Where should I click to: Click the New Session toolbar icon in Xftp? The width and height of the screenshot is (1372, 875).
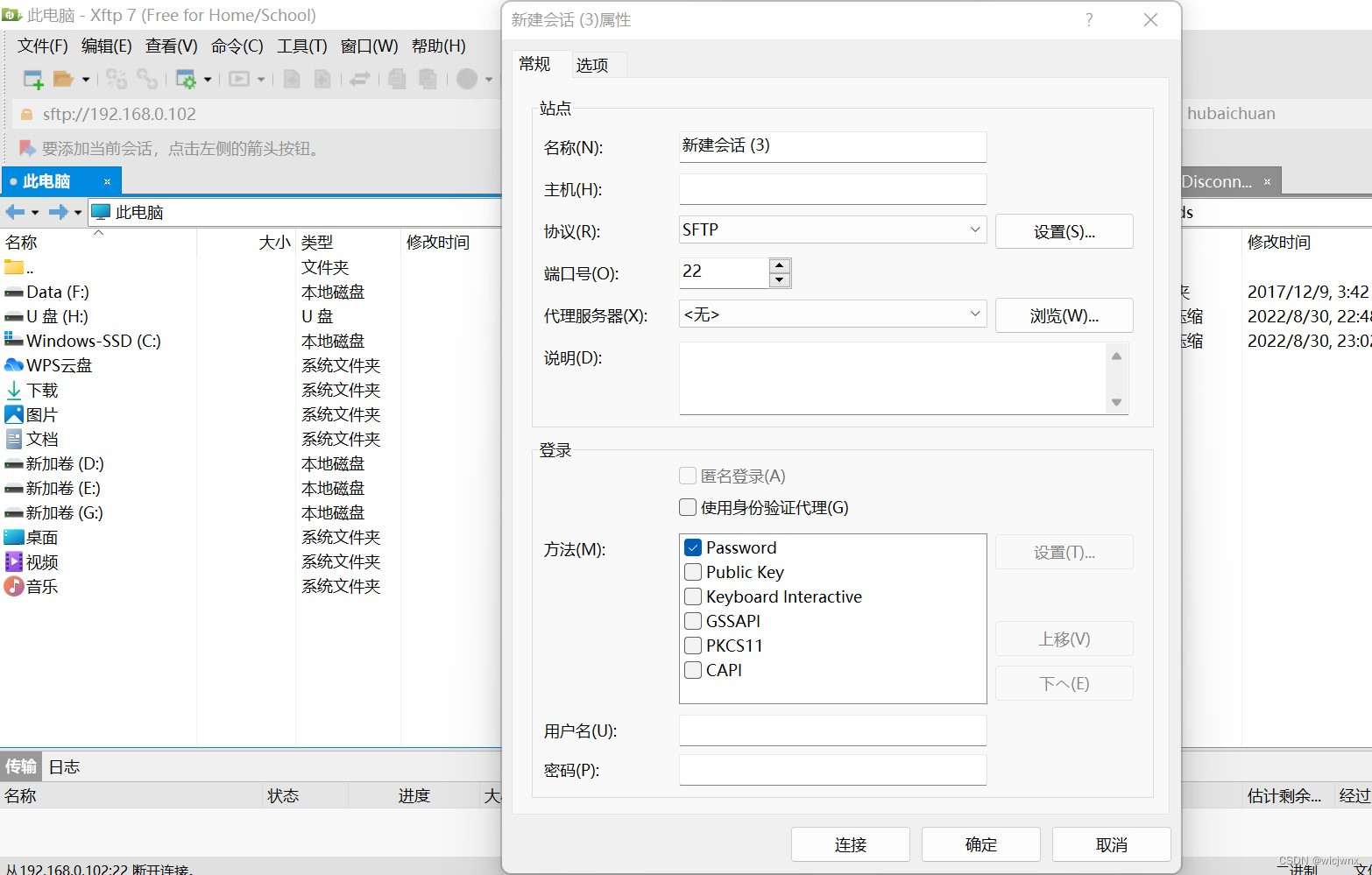pyautogui.click(x=33, y=80)
